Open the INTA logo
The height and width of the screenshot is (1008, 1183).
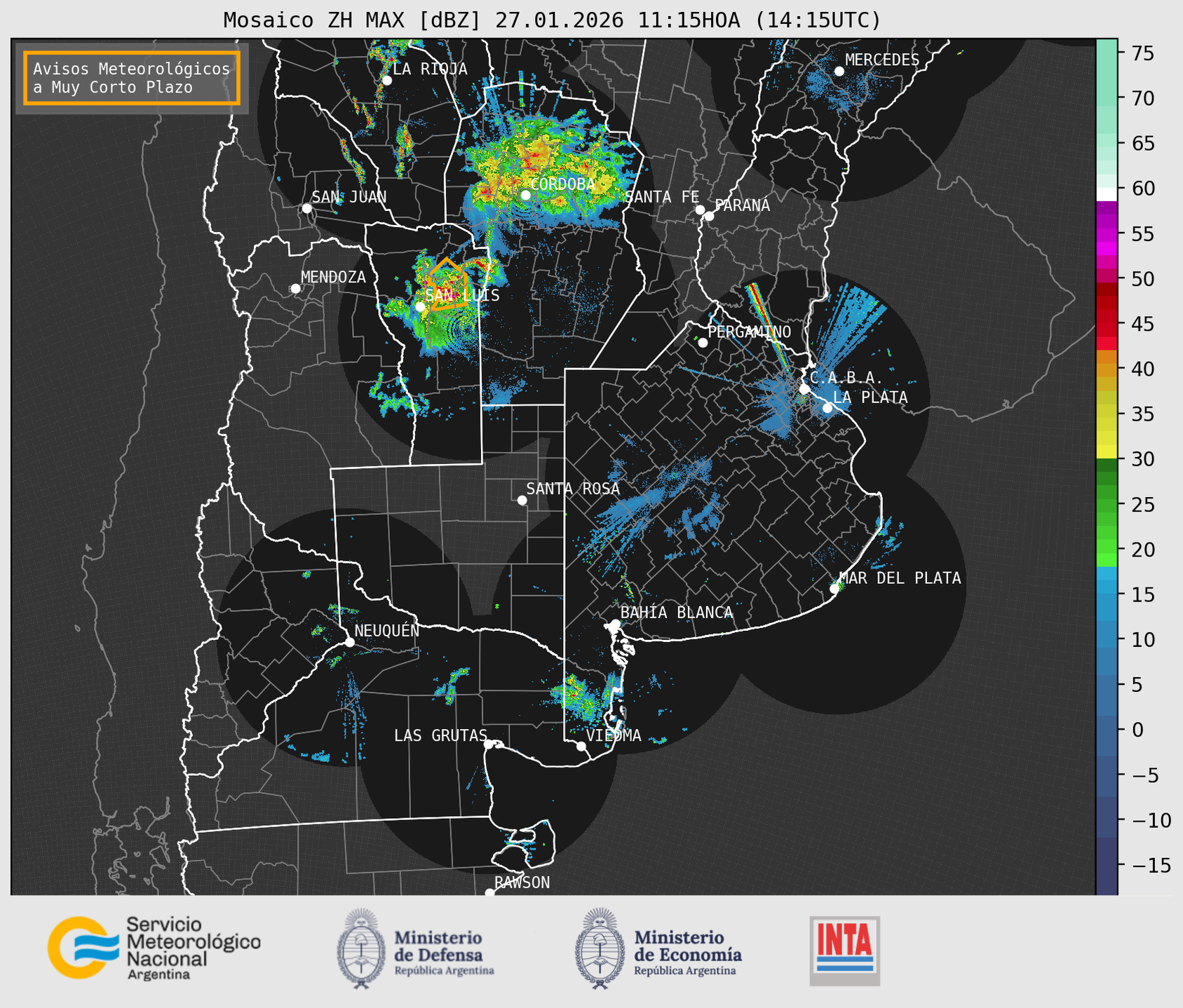tap(845, 951)
